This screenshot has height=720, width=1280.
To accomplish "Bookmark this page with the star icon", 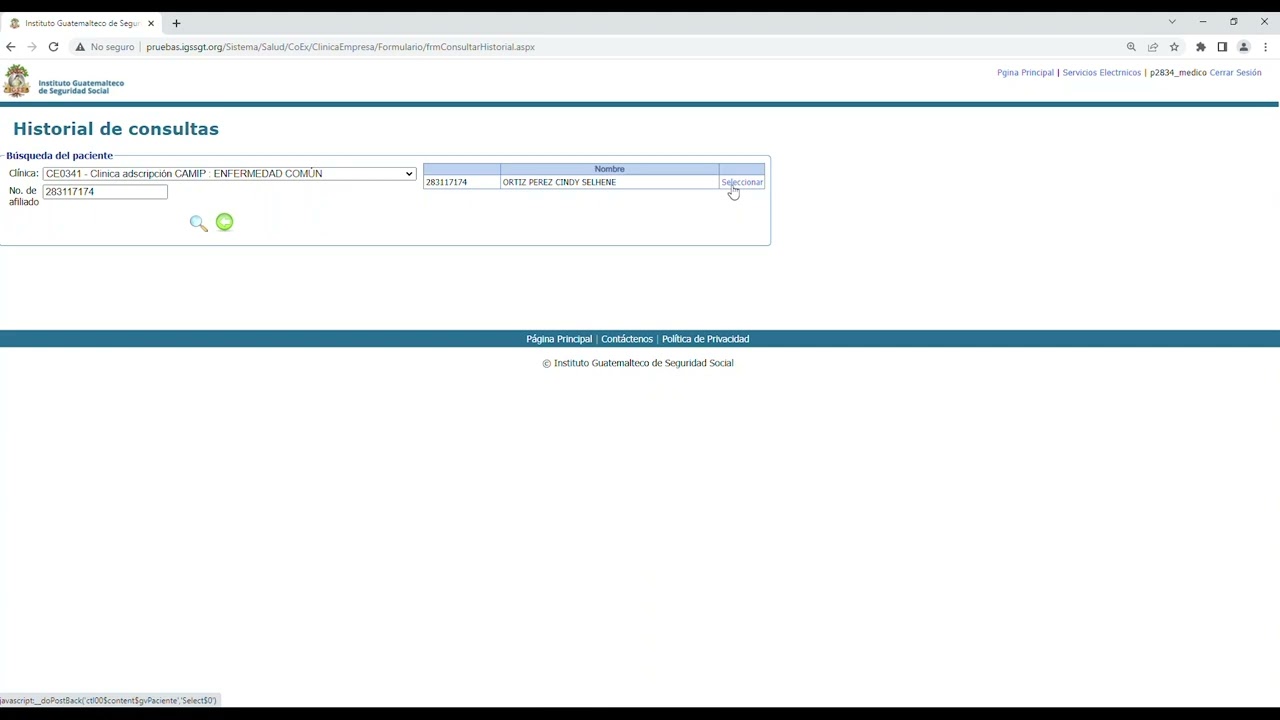I will [x=1174, y=47].
